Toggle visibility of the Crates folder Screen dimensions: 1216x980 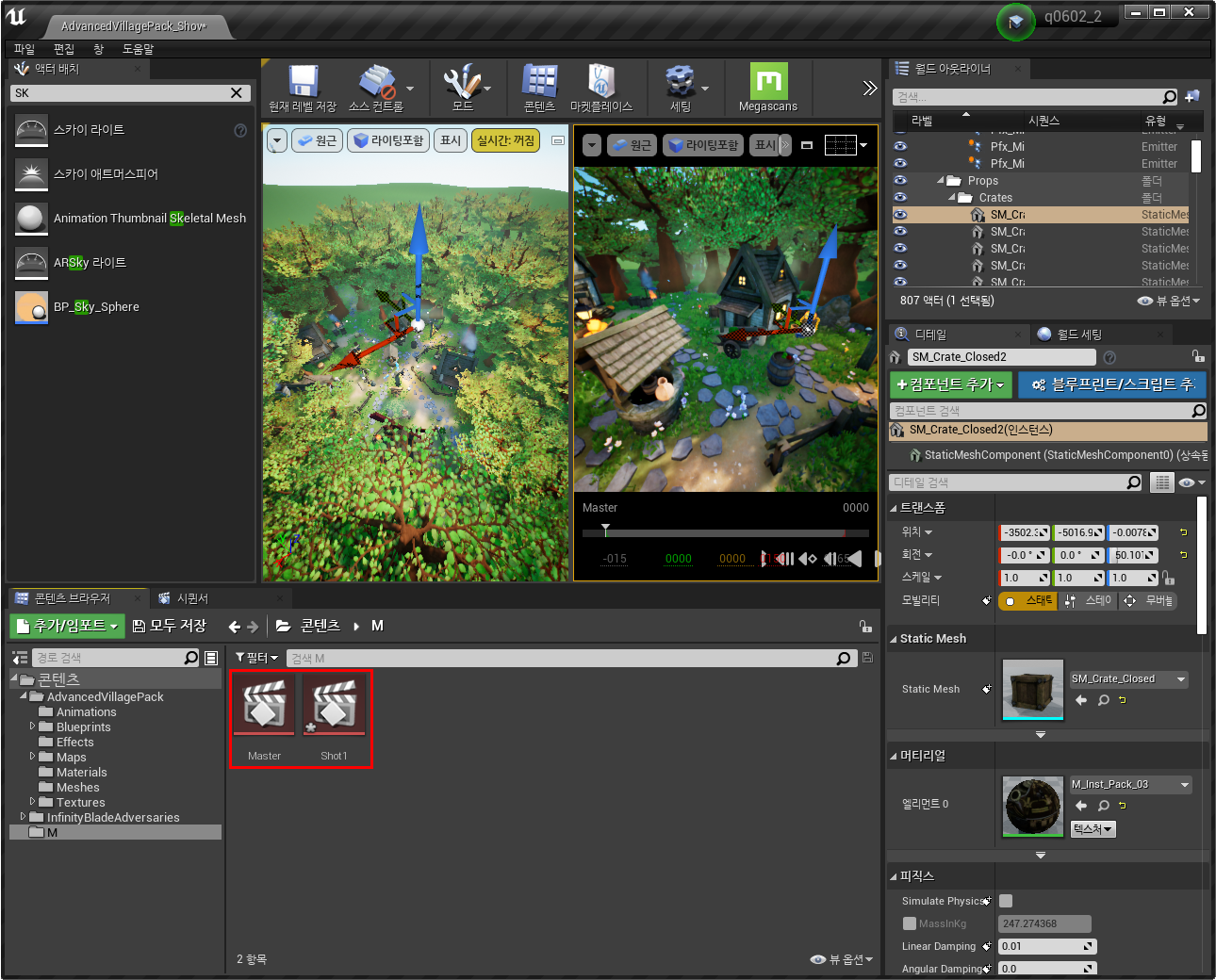click(x=900, y=198)
